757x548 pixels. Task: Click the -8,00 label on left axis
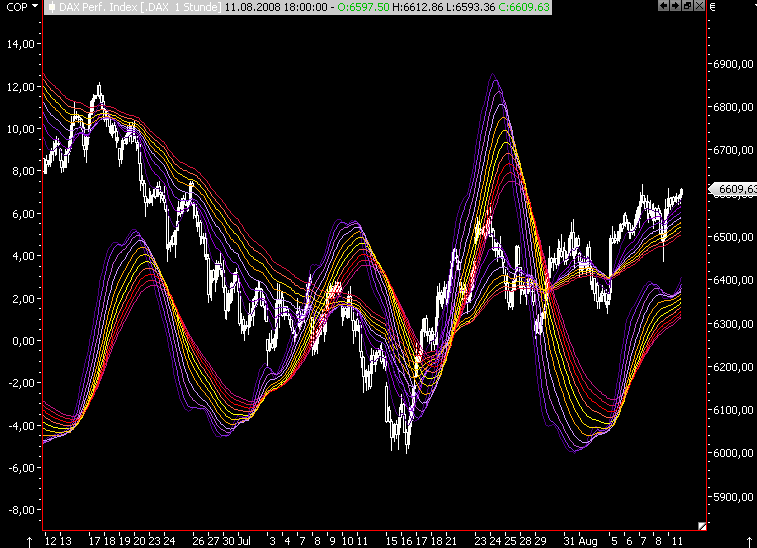click(22, 510)
